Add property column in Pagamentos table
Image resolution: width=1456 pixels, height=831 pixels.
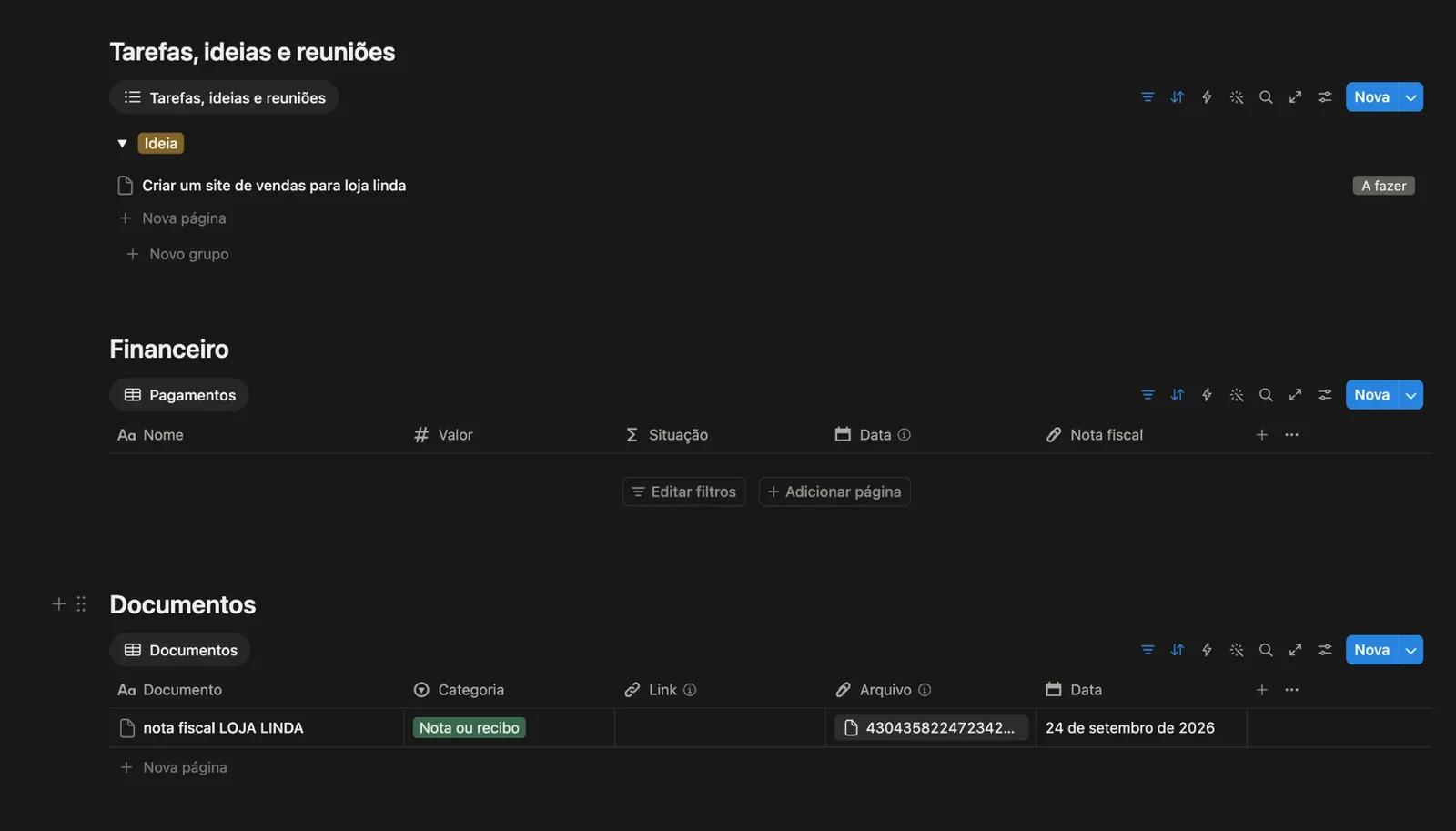tap(1262, 435)
